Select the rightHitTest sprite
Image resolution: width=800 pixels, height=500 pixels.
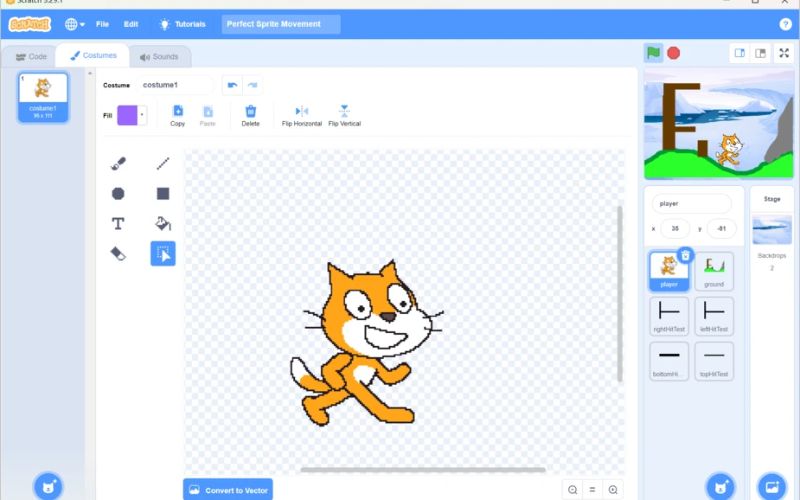pos(669,316)
